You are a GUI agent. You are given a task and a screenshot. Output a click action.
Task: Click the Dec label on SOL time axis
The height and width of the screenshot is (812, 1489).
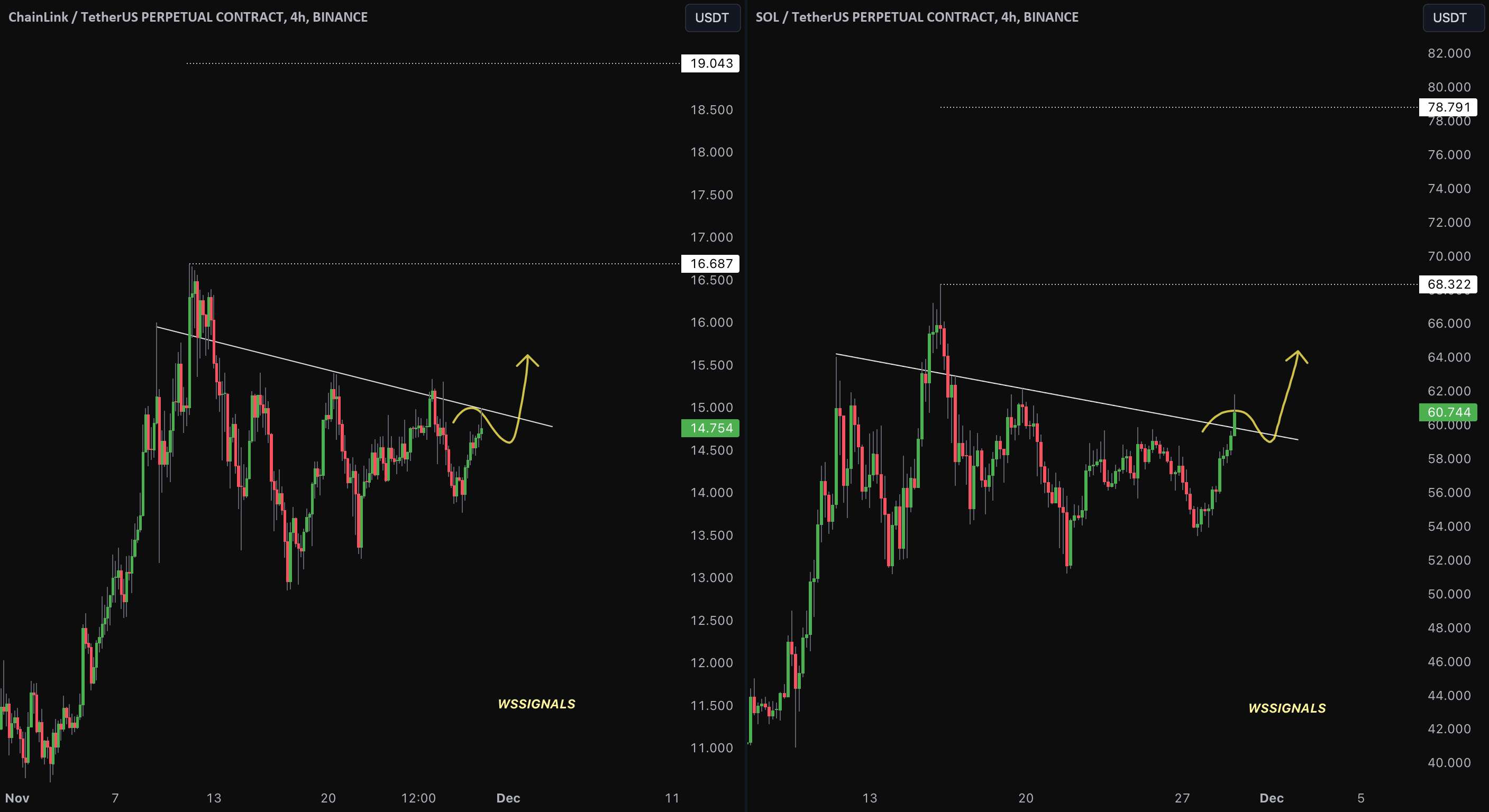pos(1272,798)
